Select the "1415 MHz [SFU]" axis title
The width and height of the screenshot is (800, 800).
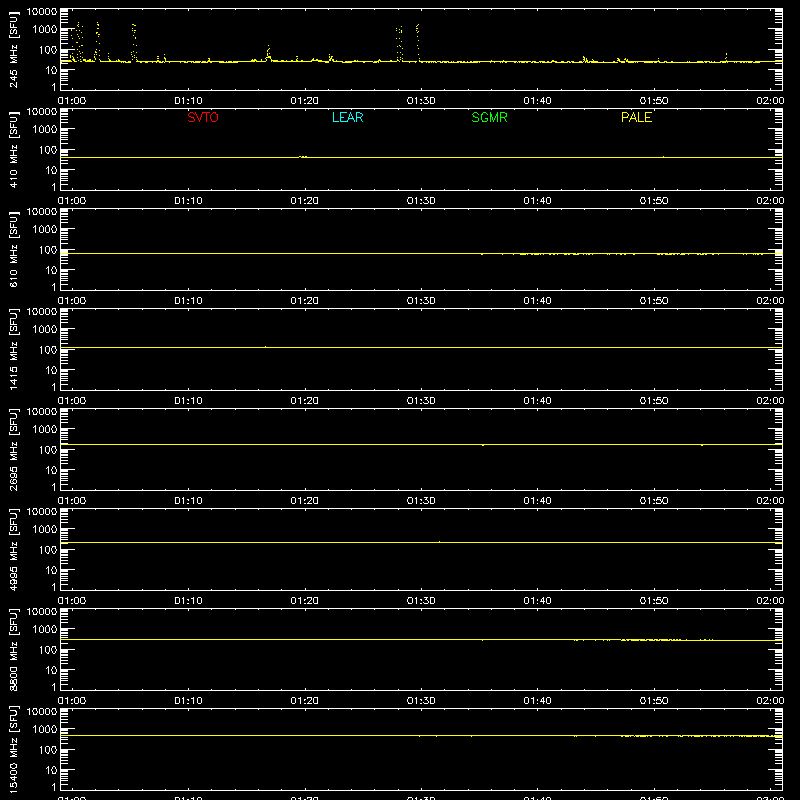tap(14, 349)
